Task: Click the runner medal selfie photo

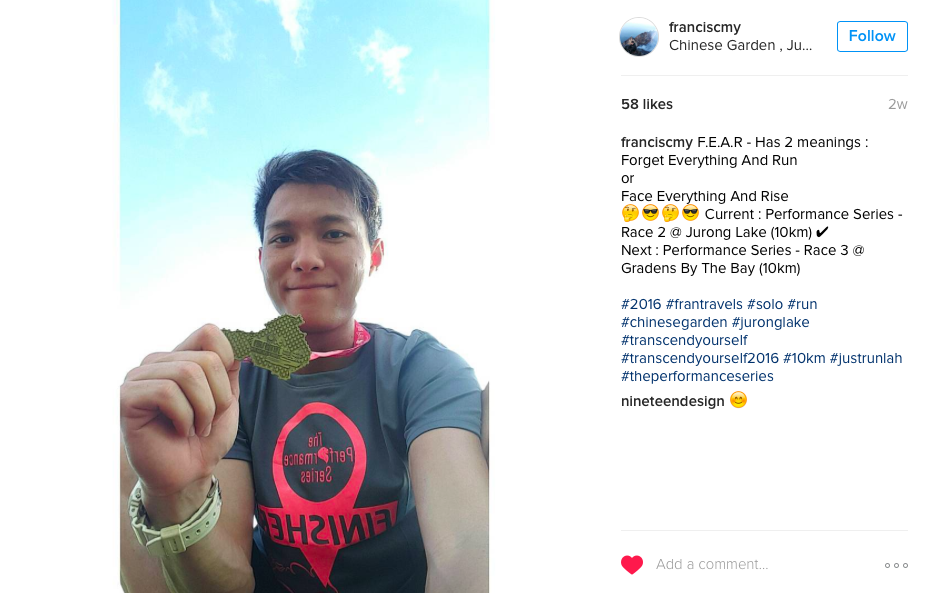Action: tap(304, 296)
